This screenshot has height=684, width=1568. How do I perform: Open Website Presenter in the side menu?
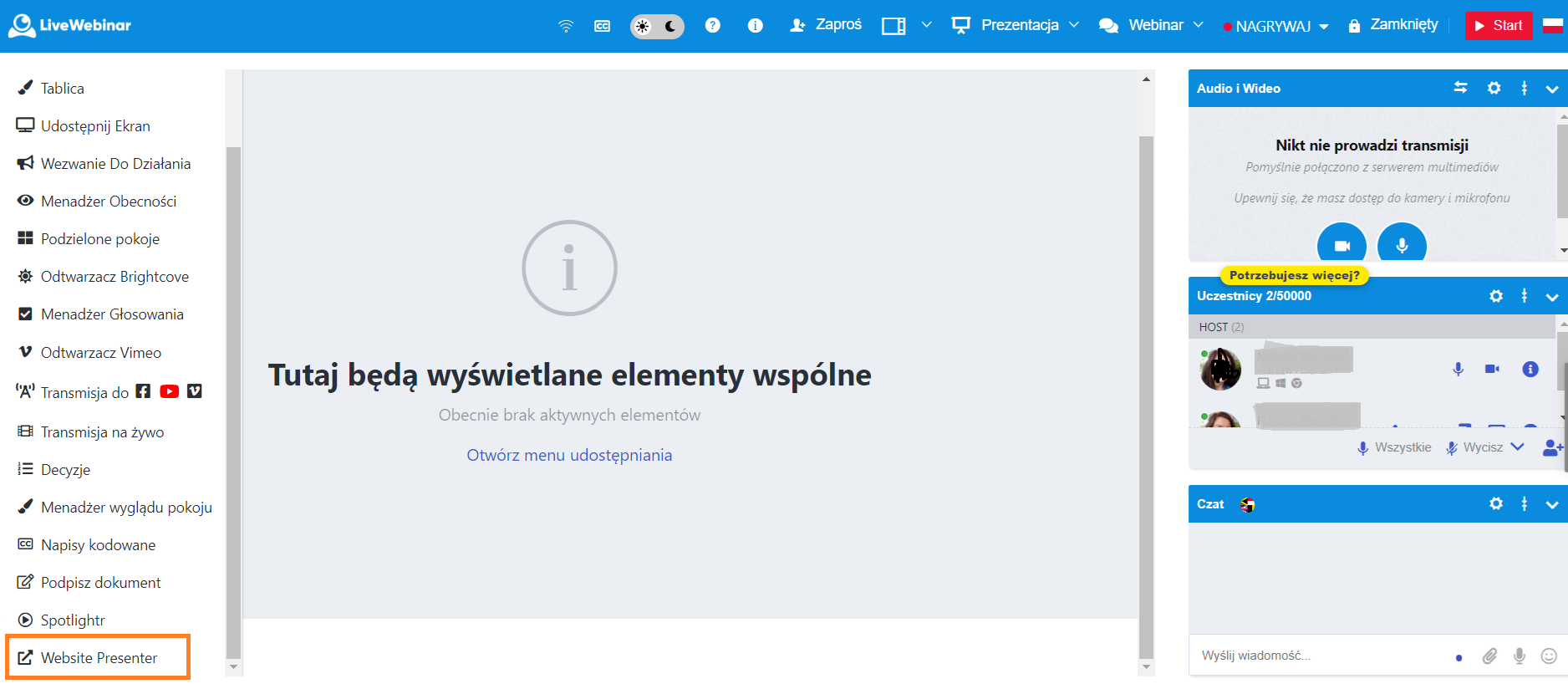click(x=99, y=657)
